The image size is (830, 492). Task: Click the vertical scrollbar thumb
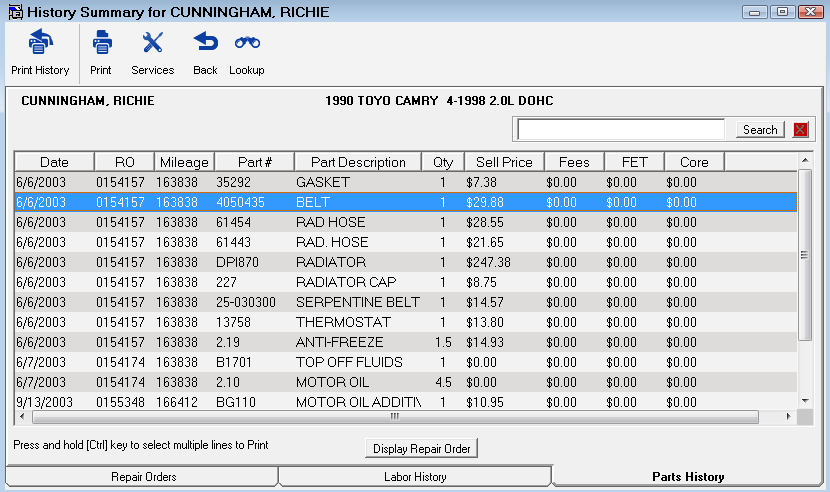pos(805,255)
